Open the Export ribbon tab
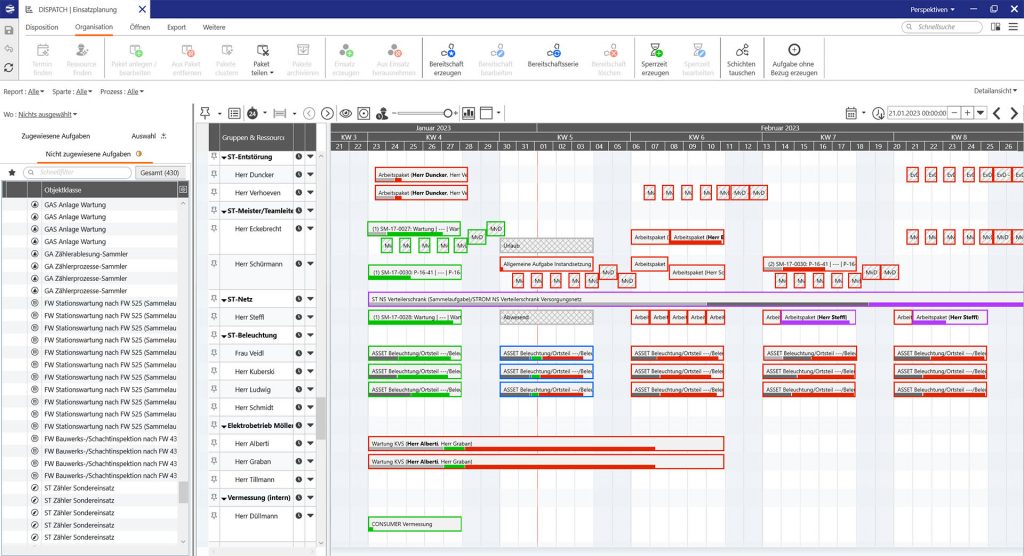The image size is (1024, 556). pos(177,27)
